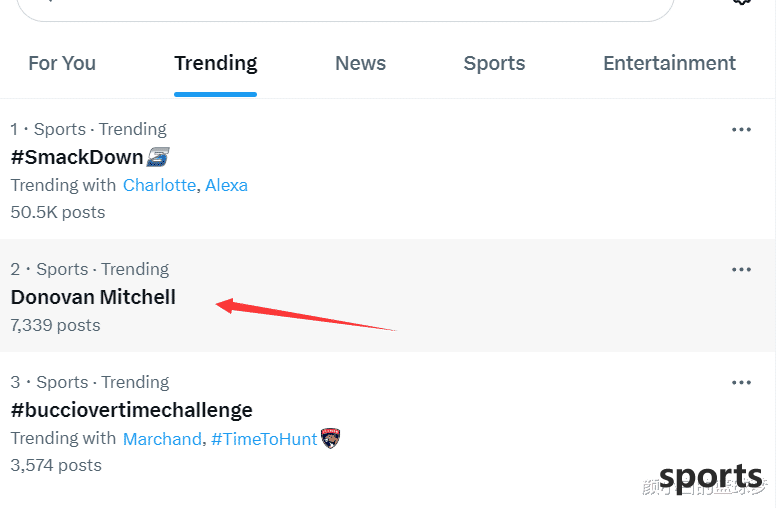Image resolution: width=777 pixels, height=508 pixels.
Task: Select the Trending tab
Action: pyautogui.click(x=216, y=63)
